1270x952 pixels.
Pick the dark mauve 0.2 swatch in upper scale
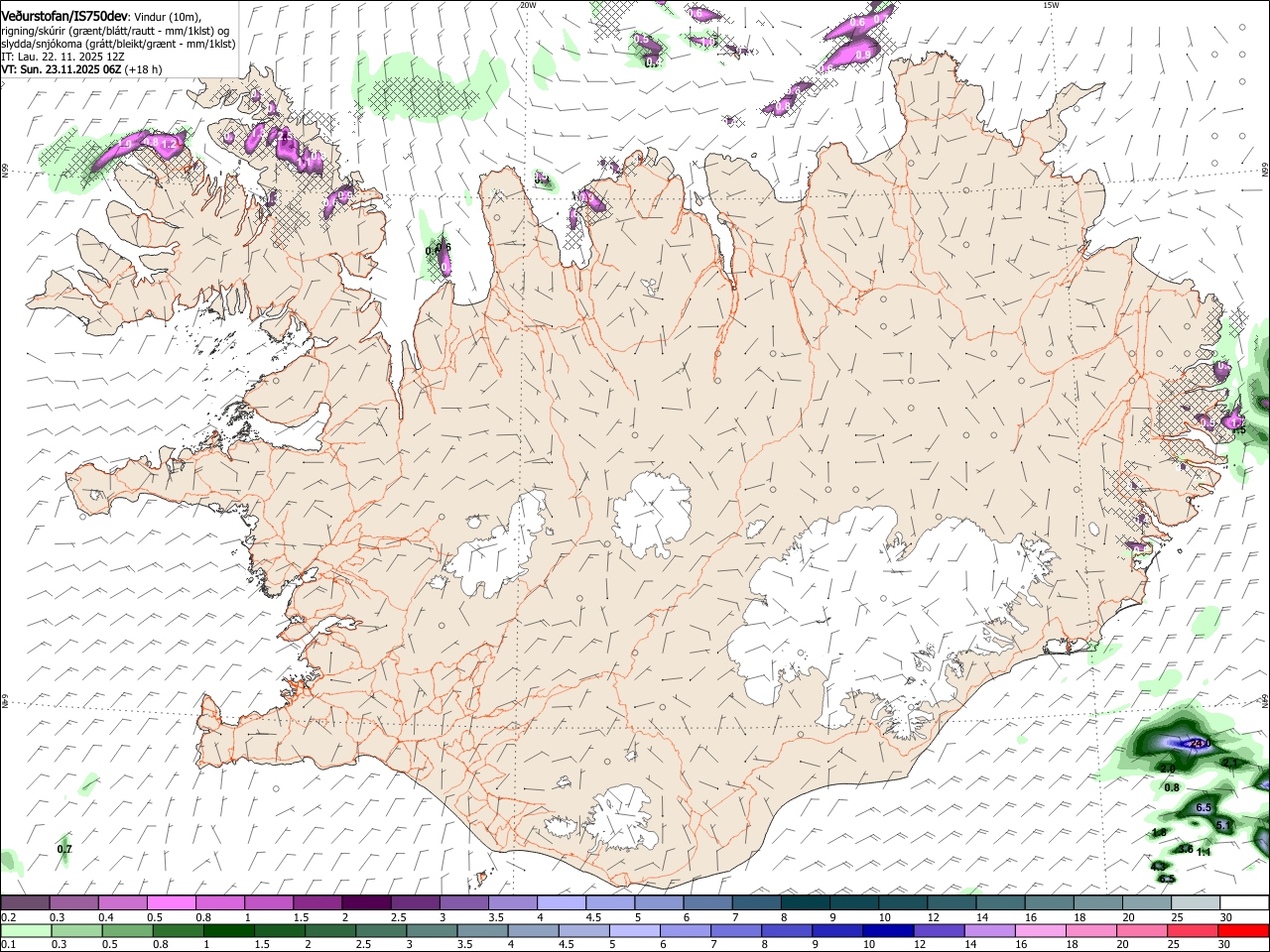click(25, 902)
